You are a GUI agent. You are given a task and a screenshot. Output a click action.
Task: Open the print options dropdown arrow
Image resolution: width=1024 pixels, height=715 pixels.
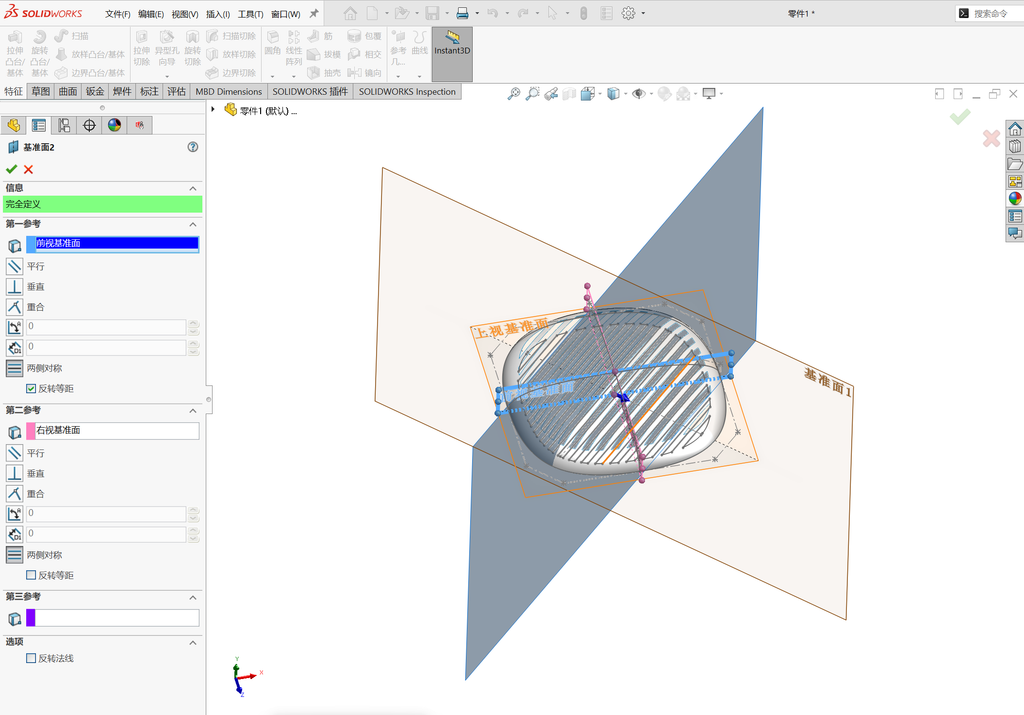tap(477, 13)
